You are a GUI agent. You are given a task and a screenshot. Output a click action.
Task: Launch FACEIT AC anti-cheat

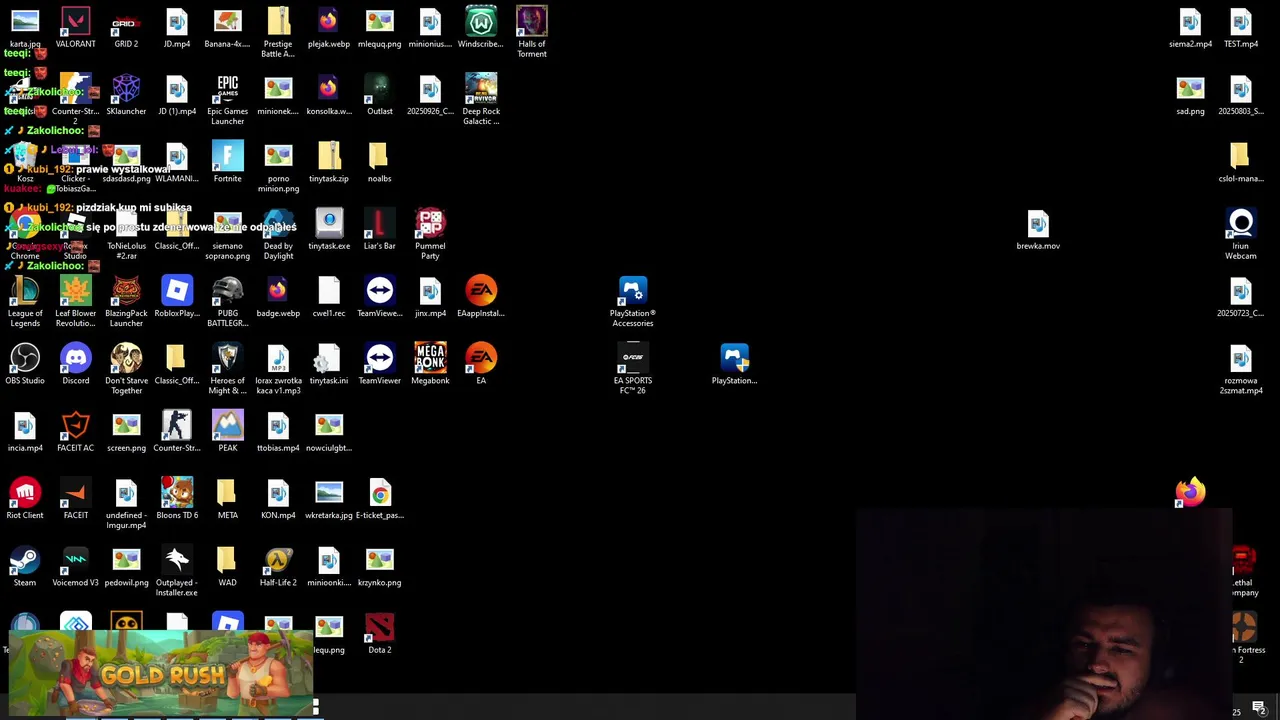[x=75, y=431]
